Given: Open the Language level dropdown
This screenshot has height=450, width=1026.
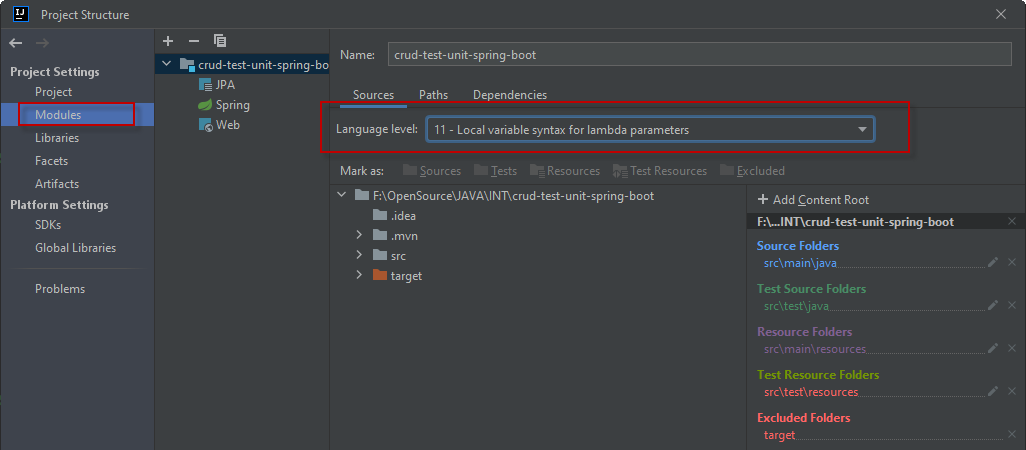Looking at the screenshot, I should (x=650, y=130).
